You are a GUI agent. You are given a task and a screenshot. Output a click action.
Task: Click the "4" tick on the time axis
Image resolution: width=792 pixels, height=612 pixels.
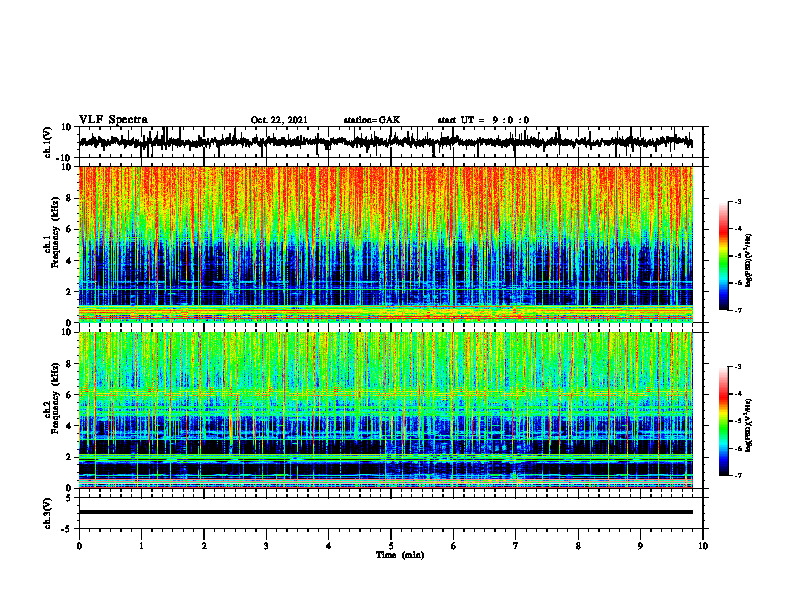tap(329, 546)
